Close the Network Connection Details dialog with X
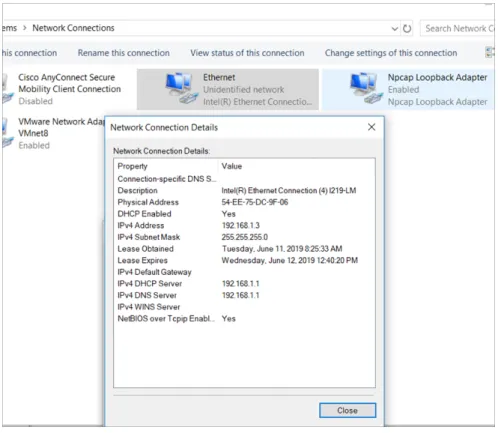Screen dimensions: 498x433 (x=372, y=127)
